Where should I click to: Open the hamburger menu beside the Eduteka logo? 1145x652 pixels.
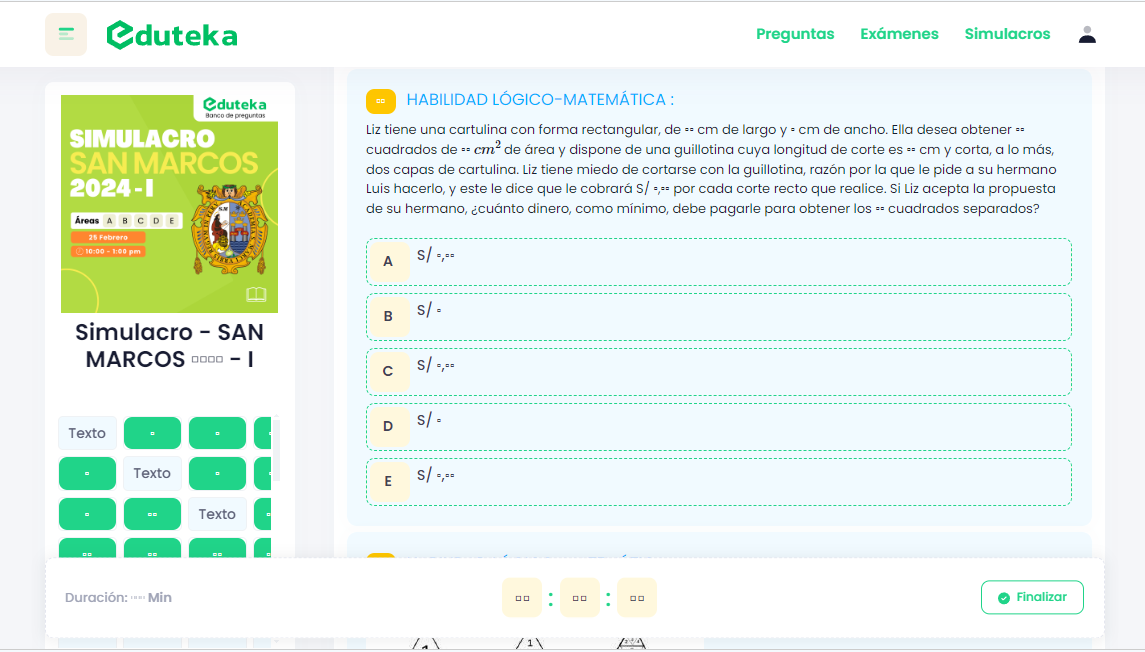(66, 34)
